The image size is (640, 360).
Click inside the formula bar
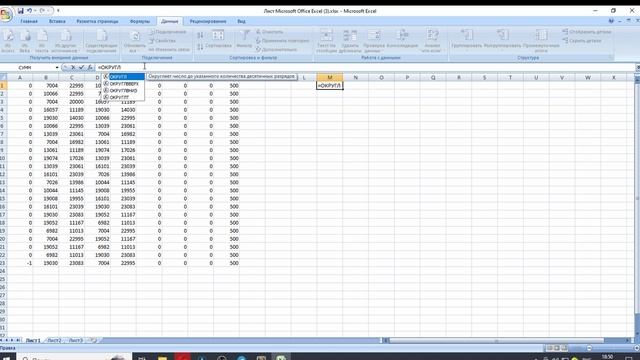tap(365, 67)
